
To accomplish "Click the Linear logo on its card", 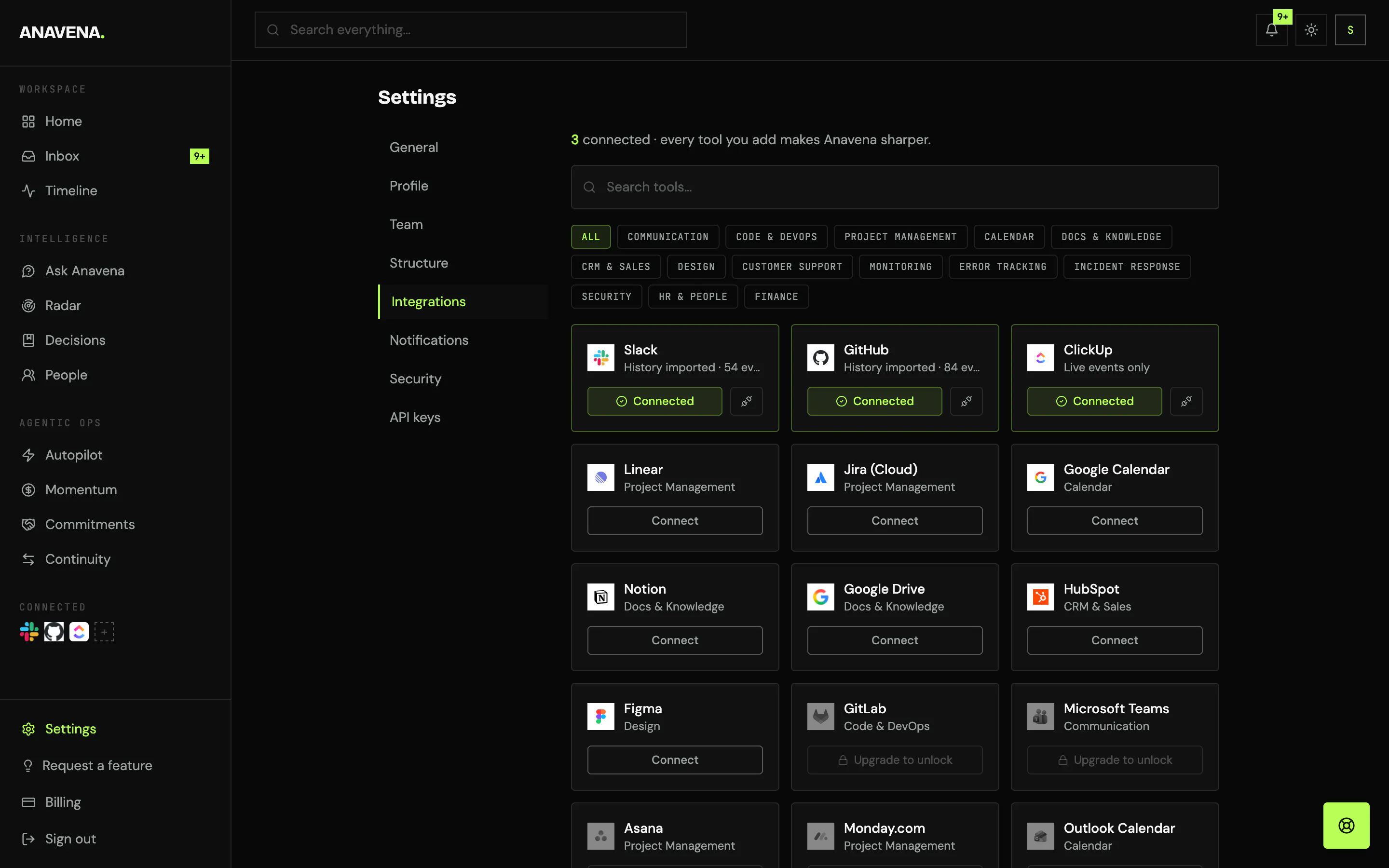I will click(601, 477).
